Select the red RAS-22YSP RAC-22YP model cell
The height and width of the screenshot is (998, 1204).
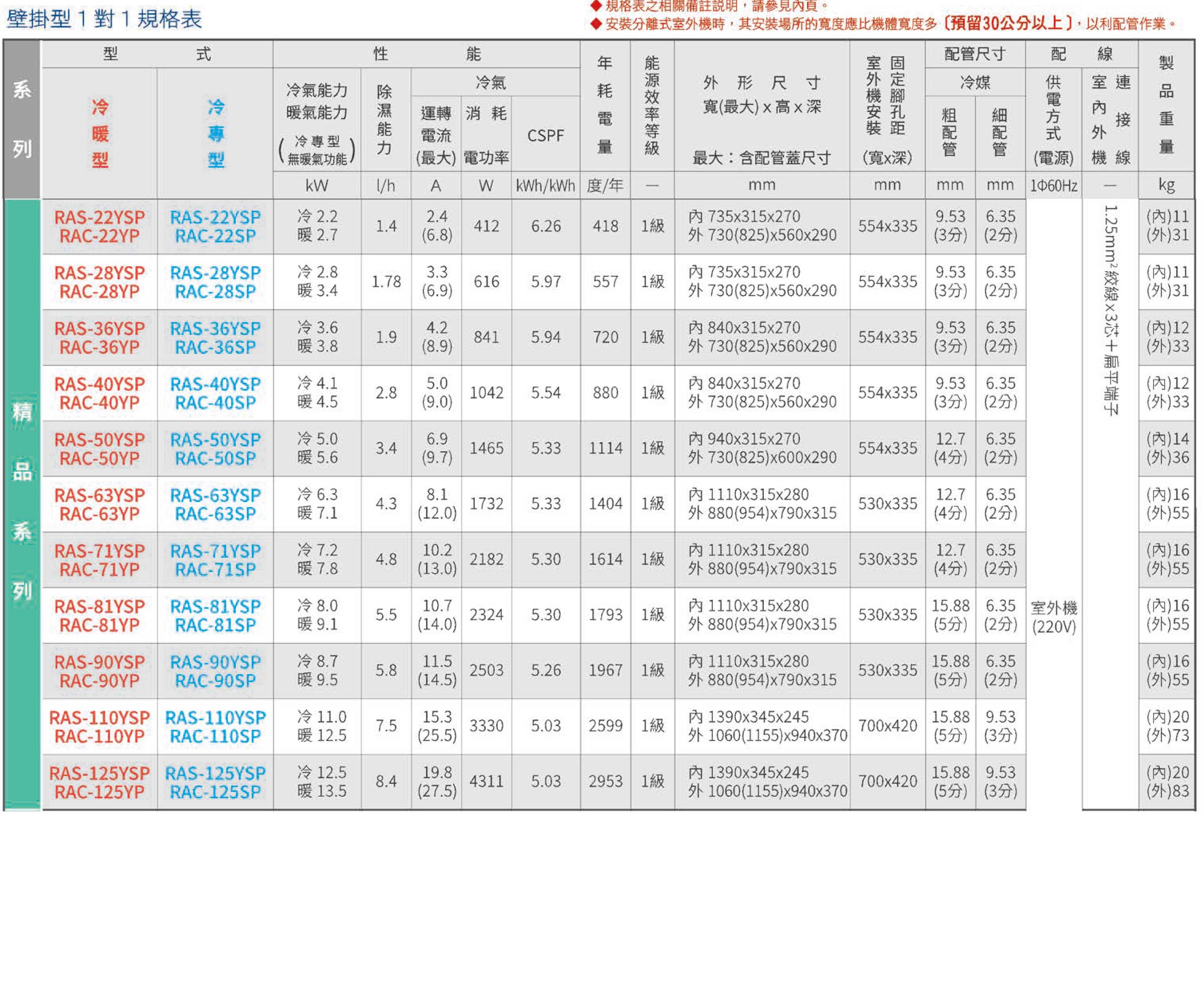coord(100,226)
